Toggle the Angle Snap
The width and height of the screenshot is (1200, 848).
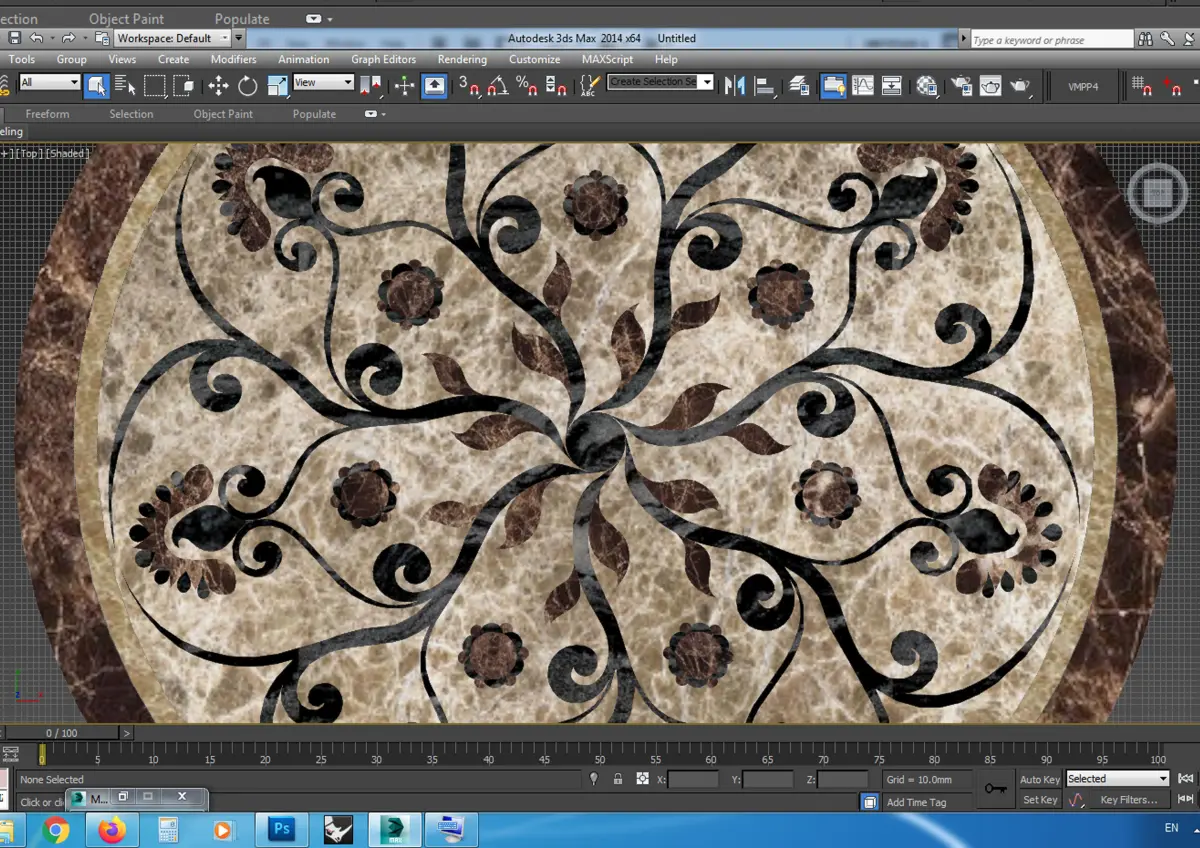(x=499, y=86)
